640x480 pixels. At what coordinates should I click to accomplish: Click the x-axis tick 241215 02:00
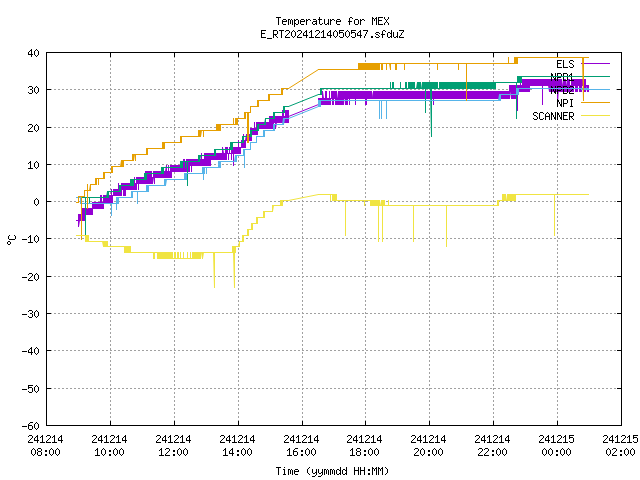pos(620,446)
